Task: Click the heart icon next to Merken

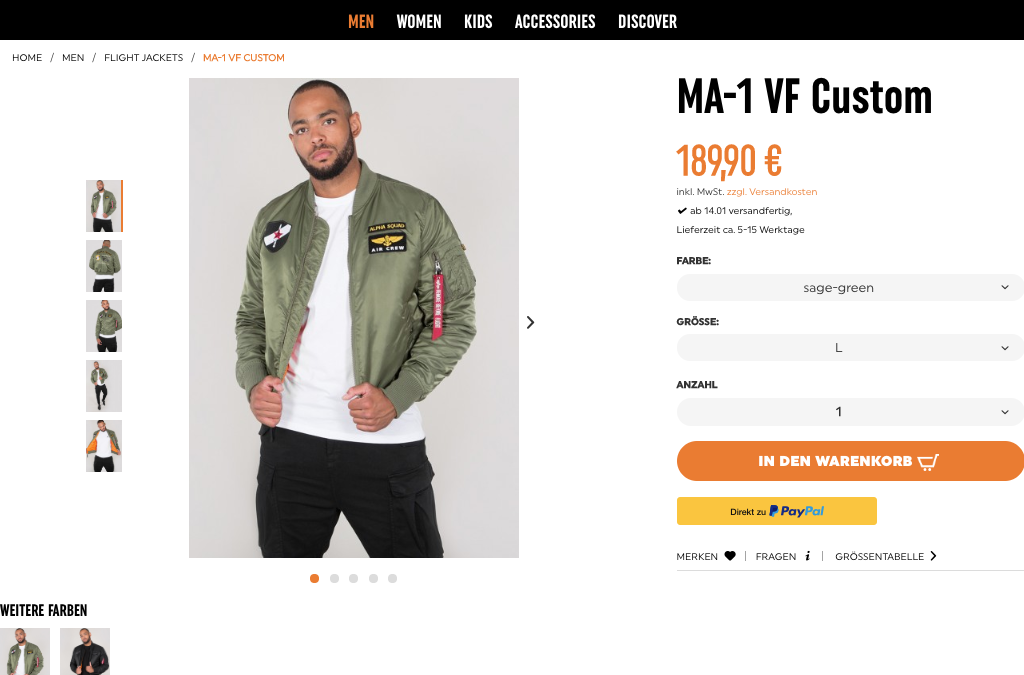Action: [730, 556]
